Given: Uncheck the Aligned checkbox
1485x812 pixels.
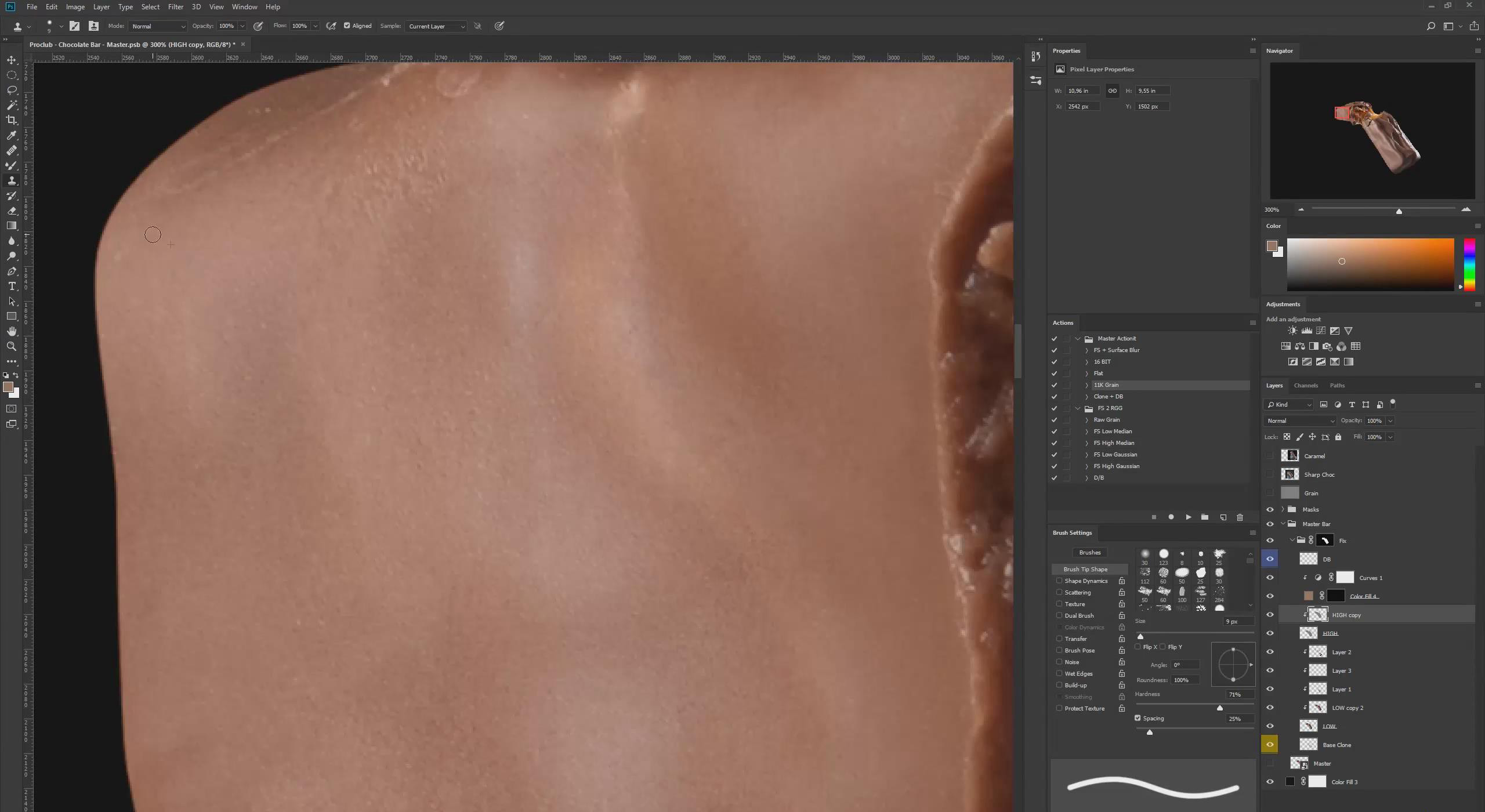Looking at the screenshot, I should [x=347, y=26].
